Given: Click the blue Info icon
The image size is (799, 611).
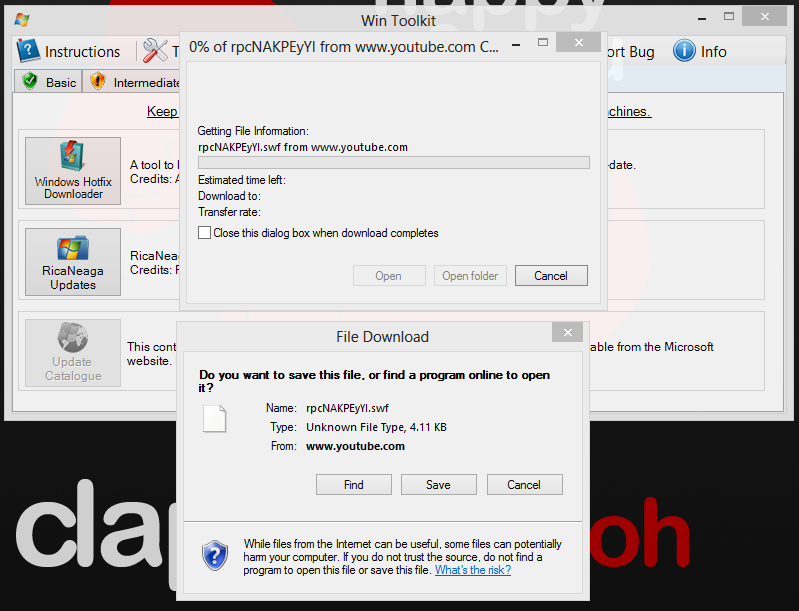Looking at the screenshot, I should [x=685, y=51].
